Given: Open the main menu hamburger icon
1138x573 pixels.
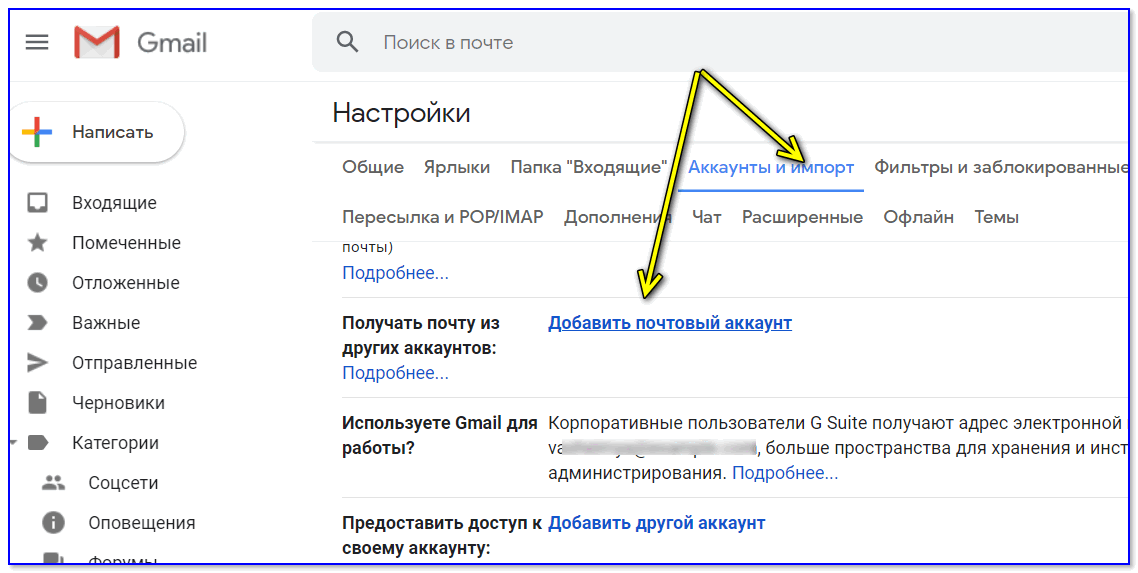Looking at the screenshot, I should [x=37, y=43].
